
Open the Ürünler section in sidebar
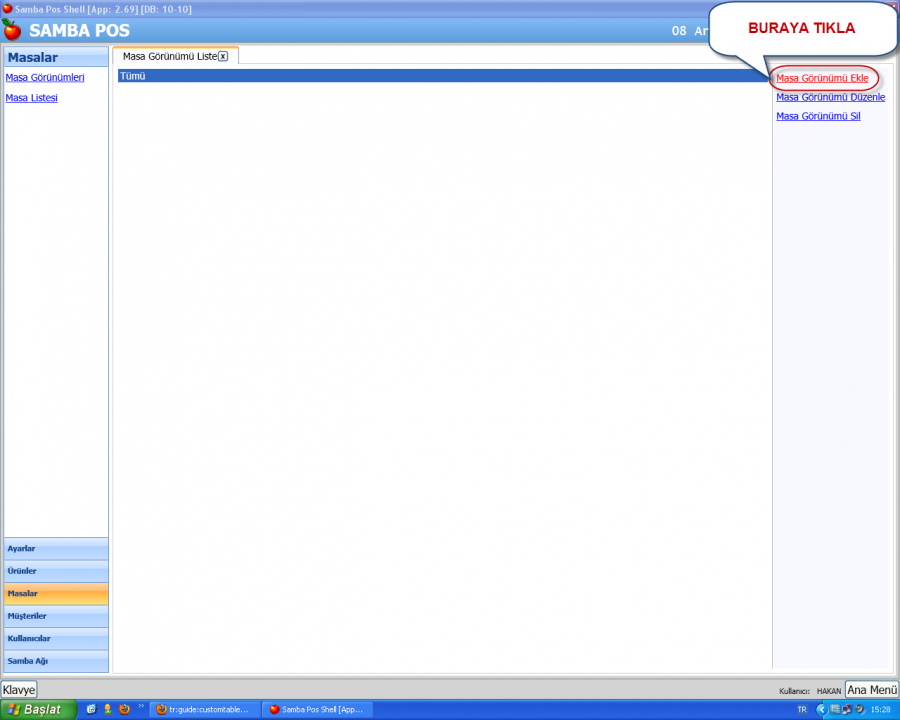(56, 571)
